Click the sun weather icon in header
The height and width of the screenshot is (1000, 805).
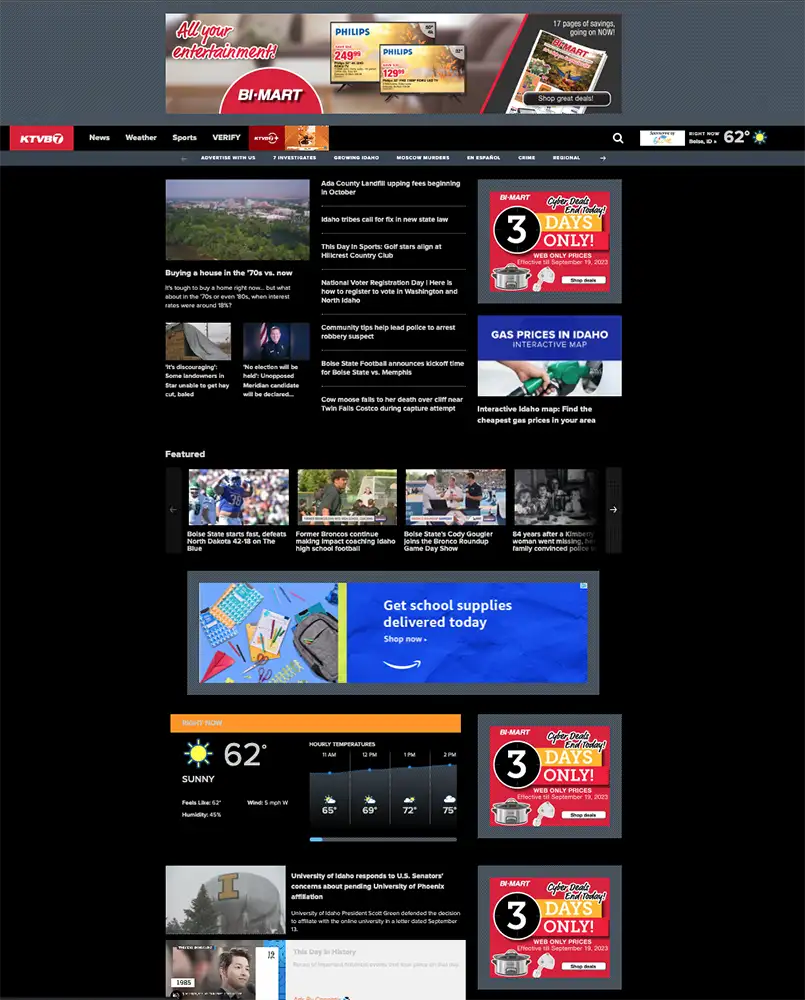760,137
